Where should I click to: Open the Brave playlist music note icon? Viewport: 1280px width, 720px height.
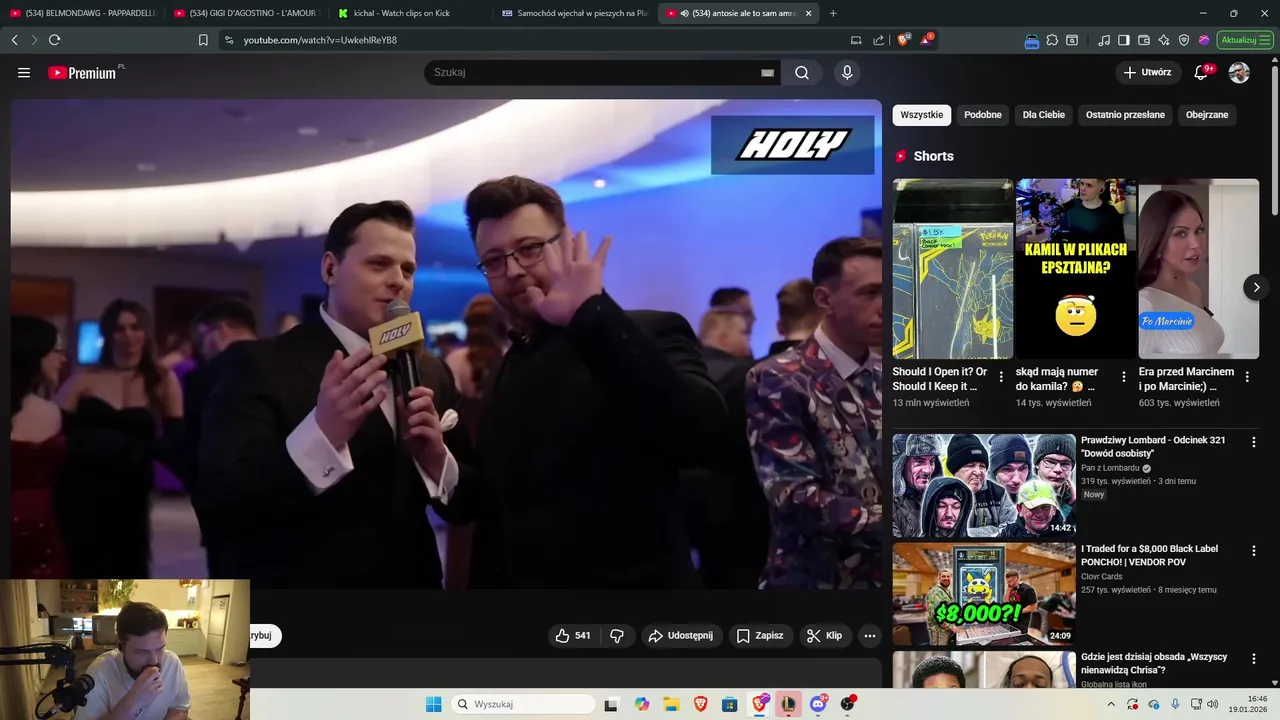point(1104,40)
